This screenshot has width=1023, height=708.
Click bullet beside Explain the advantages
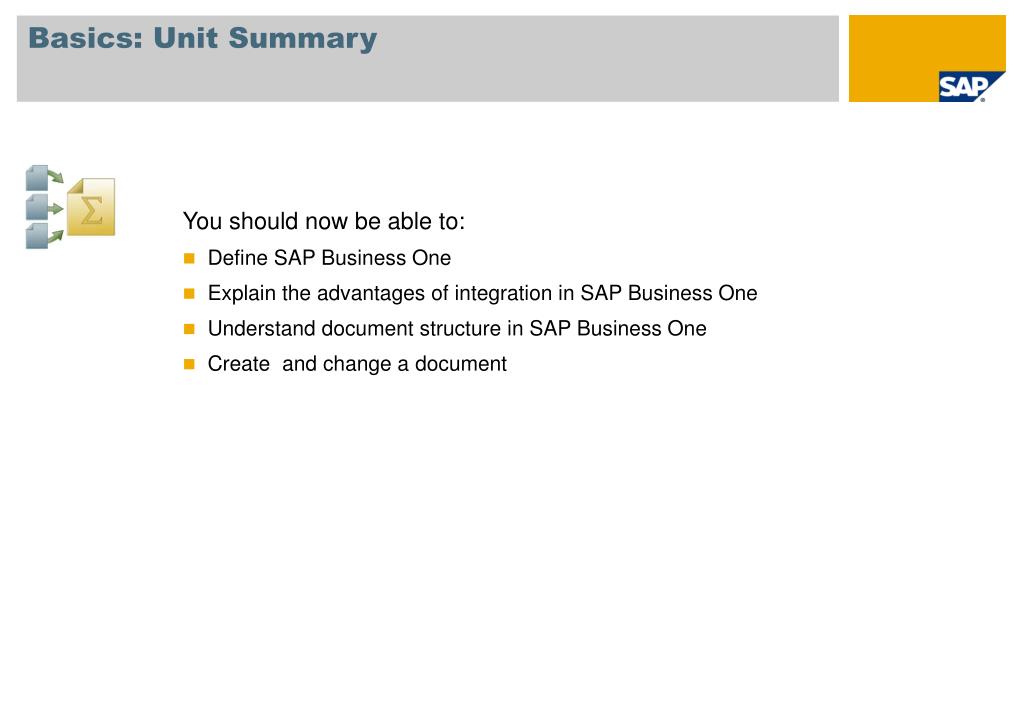[189, 294]
